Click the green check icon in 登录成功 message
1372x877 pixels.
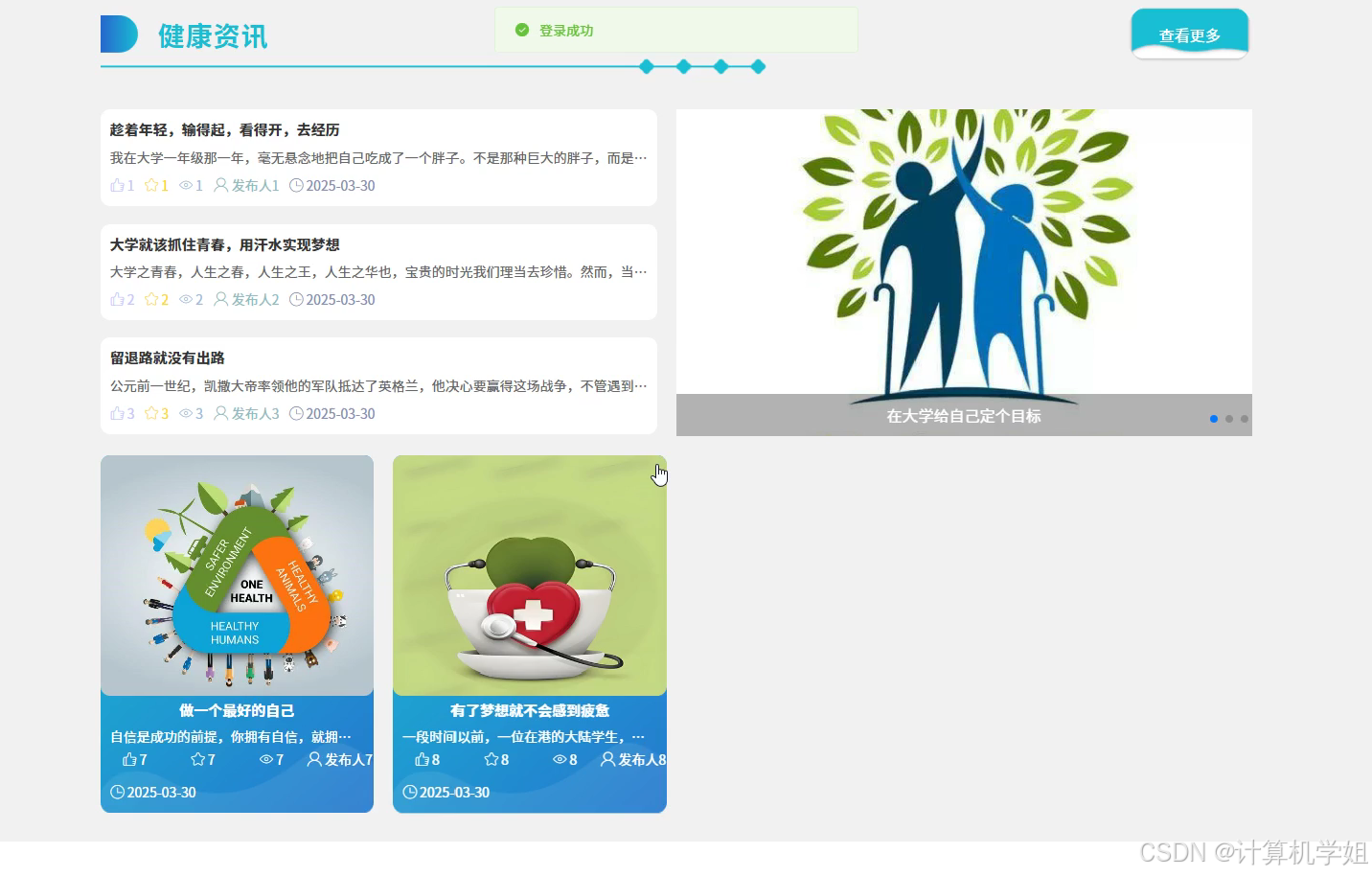522,30
